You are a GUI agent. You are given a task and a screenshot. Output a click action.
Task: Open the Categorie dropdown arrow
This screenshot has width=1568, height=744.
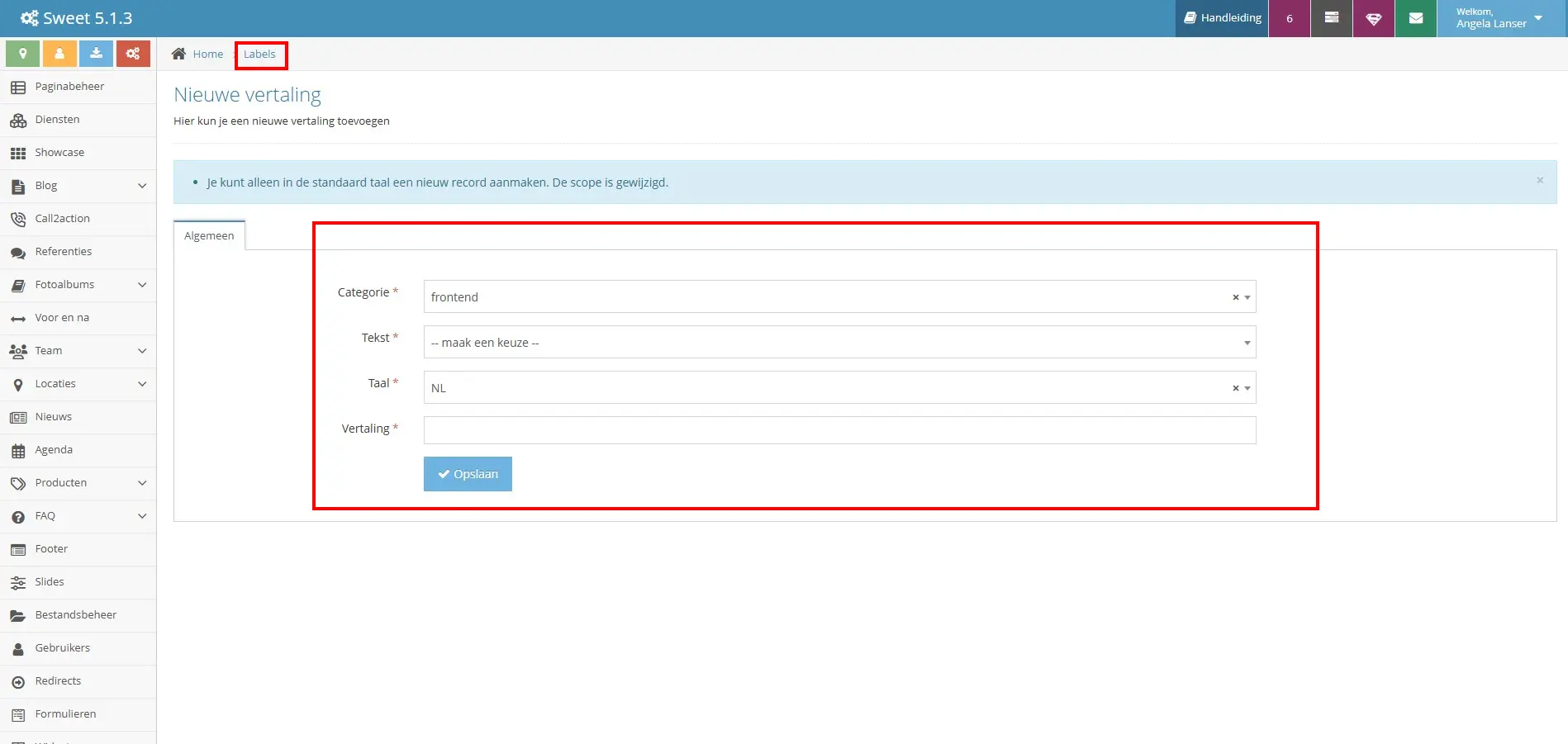pyautogui.click(x=1247, y=297)
